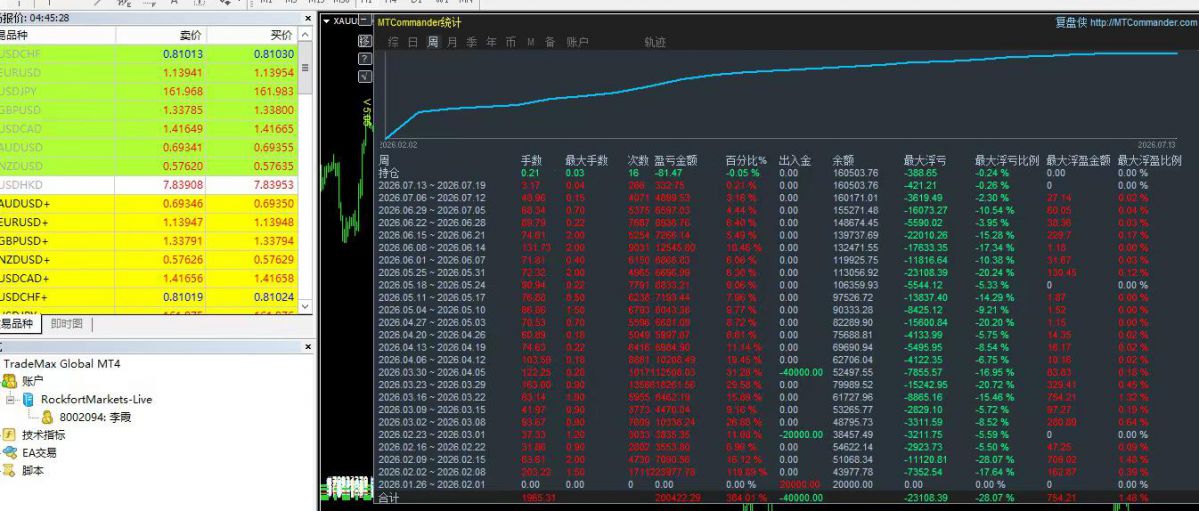Viewport: 1199px width, 511px height.
Task: Click the 移 move button on chart
Action: [x=365, y=41]
